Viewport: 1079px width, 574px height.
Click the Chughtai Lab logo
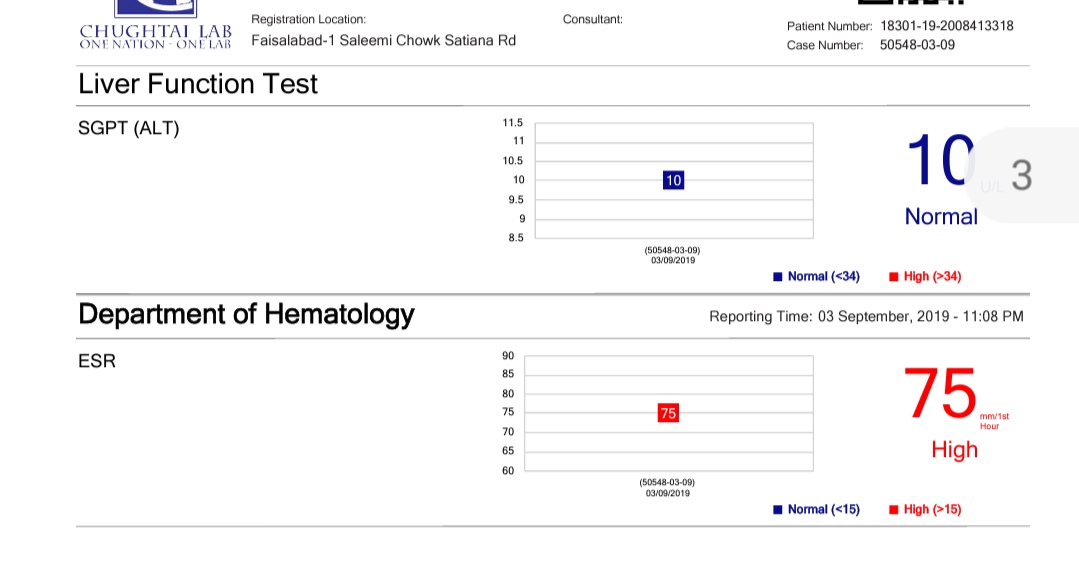155,28
